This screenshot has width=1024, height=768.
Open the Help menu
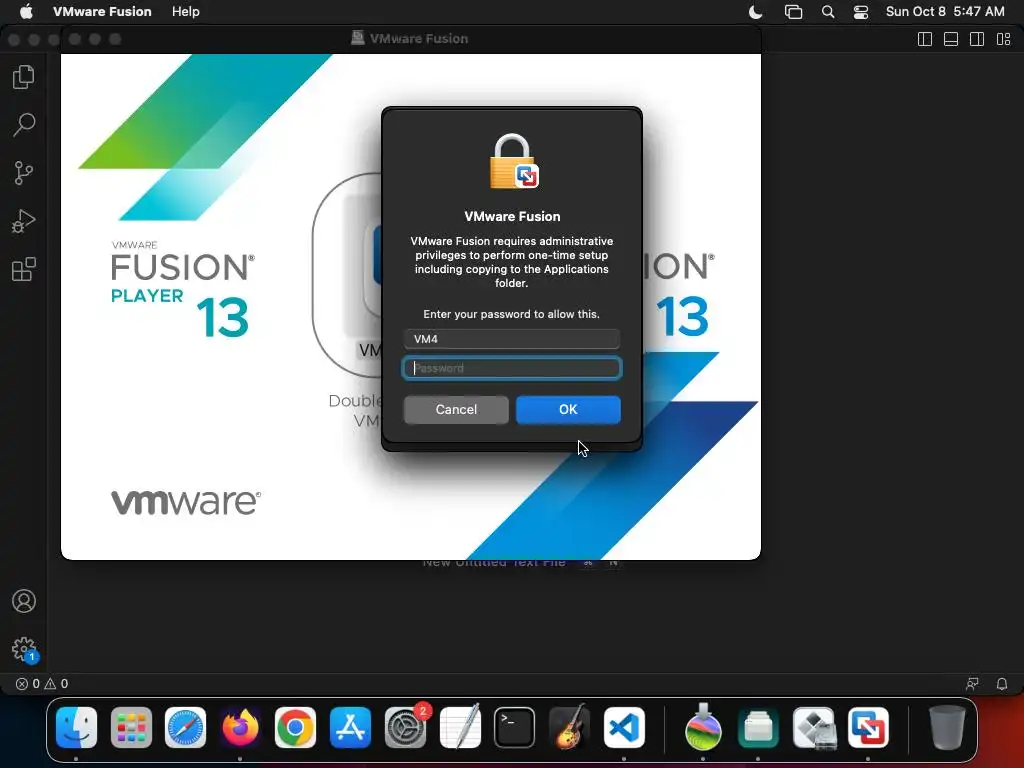pyautogui.click(x=185, y=11)
